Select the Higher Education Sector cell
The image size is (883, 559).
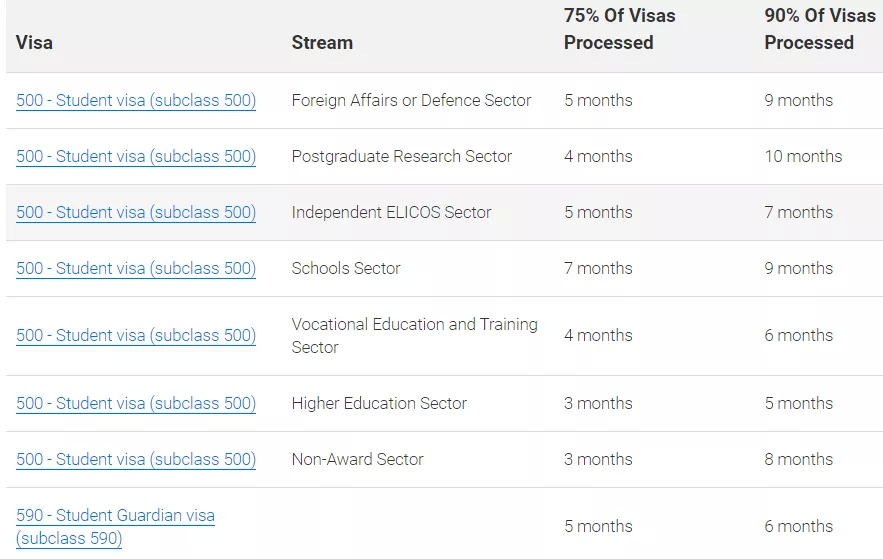pos(379,403)
